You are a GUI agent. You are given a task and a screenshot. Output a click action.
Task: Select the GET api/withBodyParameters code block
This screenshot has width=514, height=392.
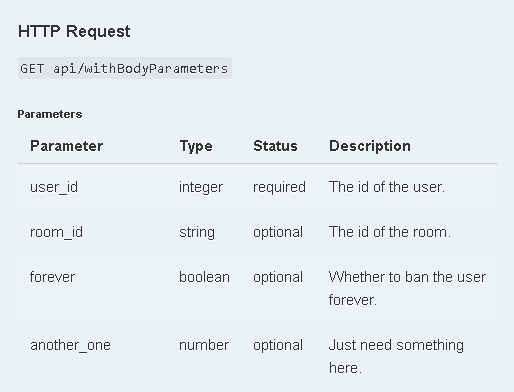click(125, 68)
